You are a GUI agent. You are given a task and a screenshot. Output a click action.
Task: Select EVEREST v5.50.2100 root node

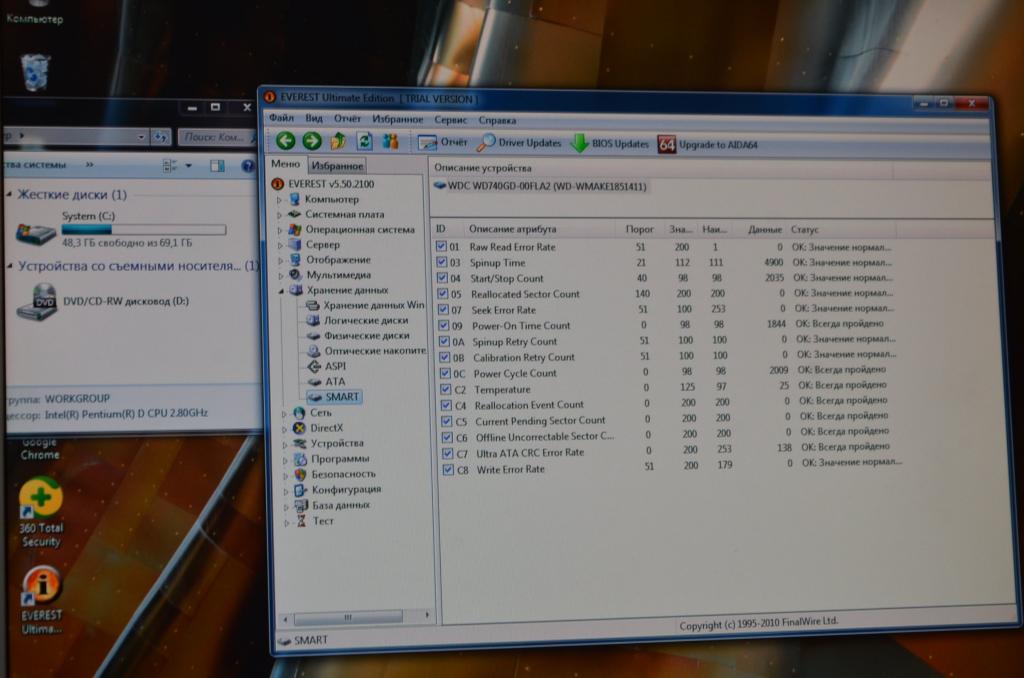pos(323,184)
